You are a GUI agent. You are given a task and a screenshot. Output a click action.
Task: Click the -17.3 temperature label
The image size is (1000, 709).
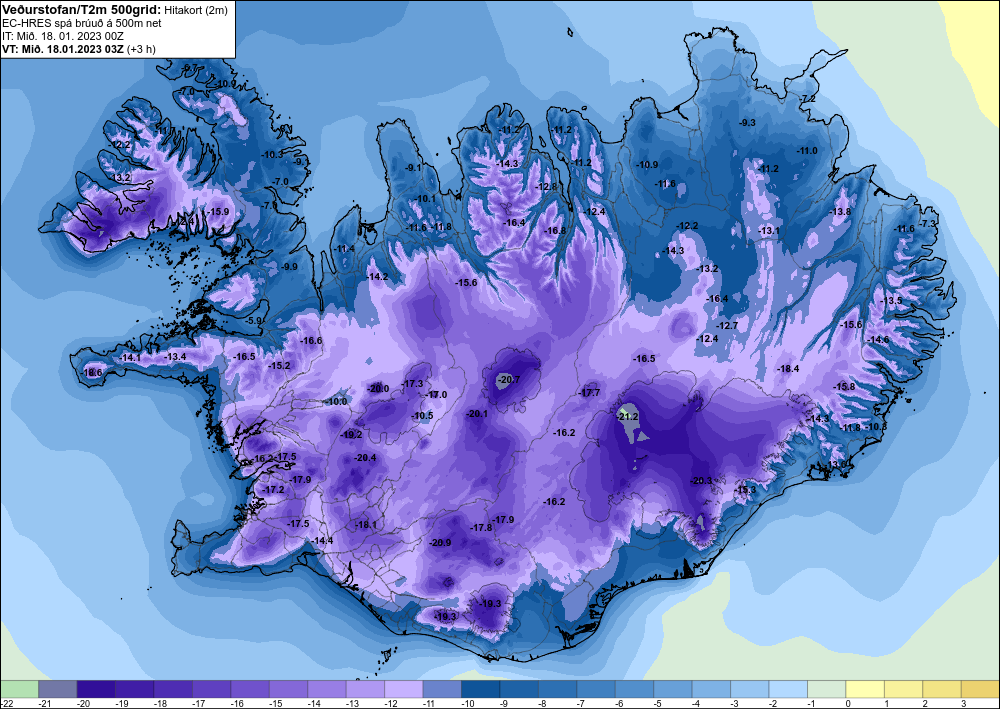(413, 384)
